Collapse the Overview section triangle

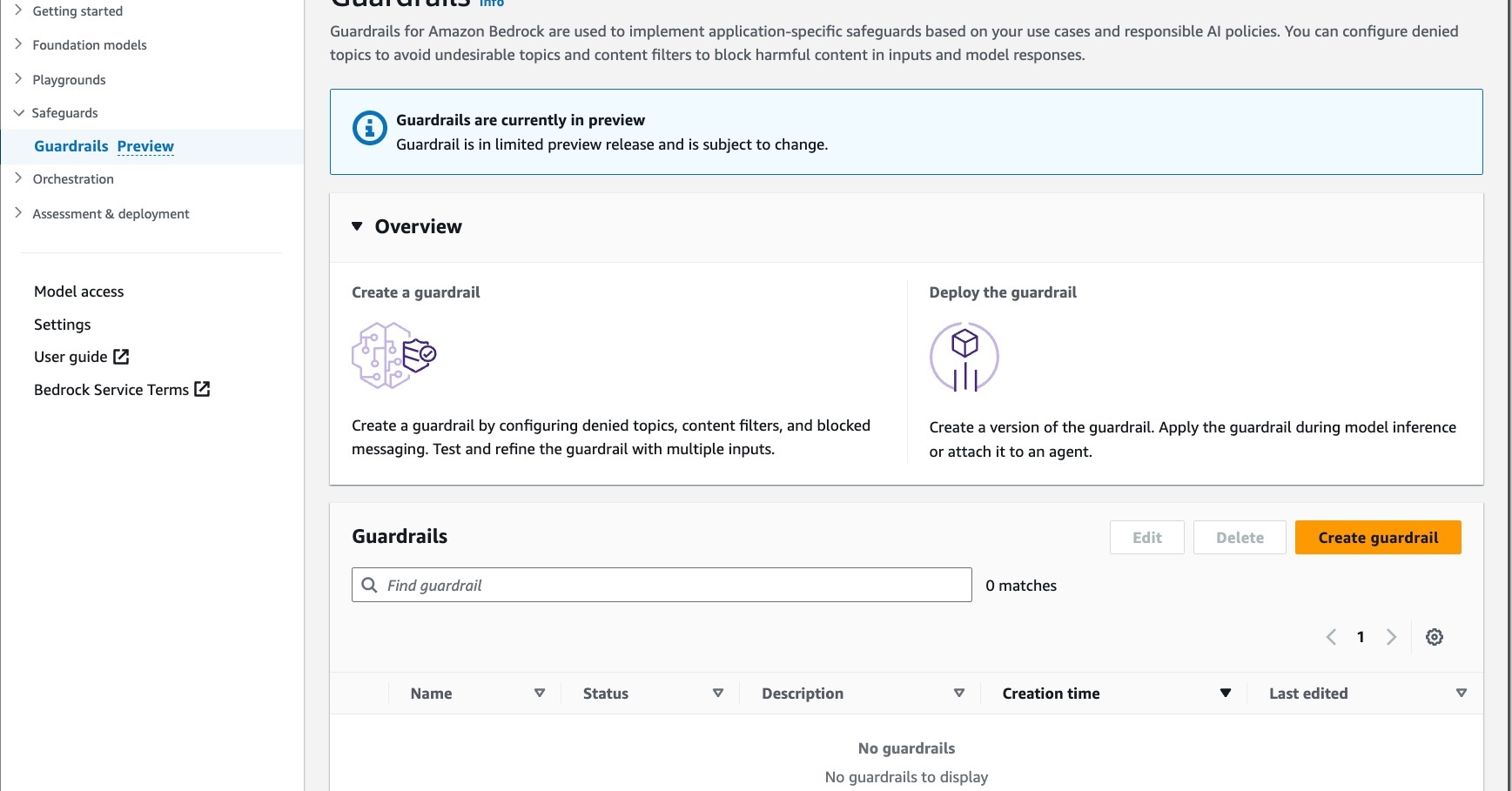coord(357,226)
